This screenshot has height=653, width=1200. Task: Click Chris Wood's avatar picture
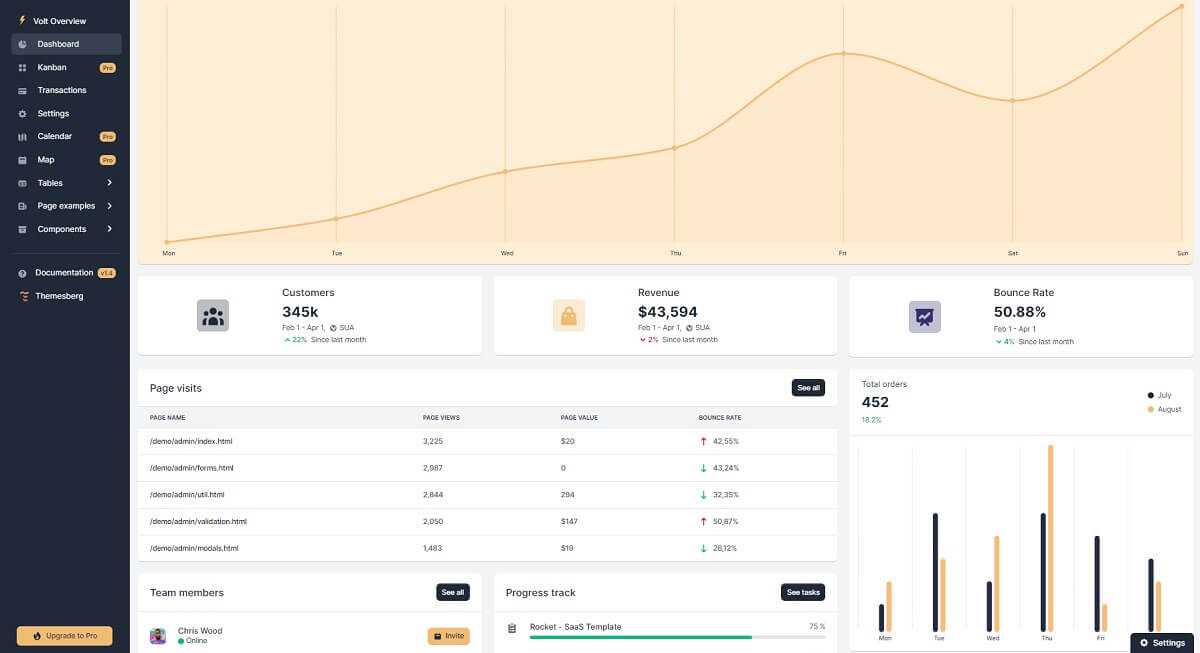tap(158, 636)
